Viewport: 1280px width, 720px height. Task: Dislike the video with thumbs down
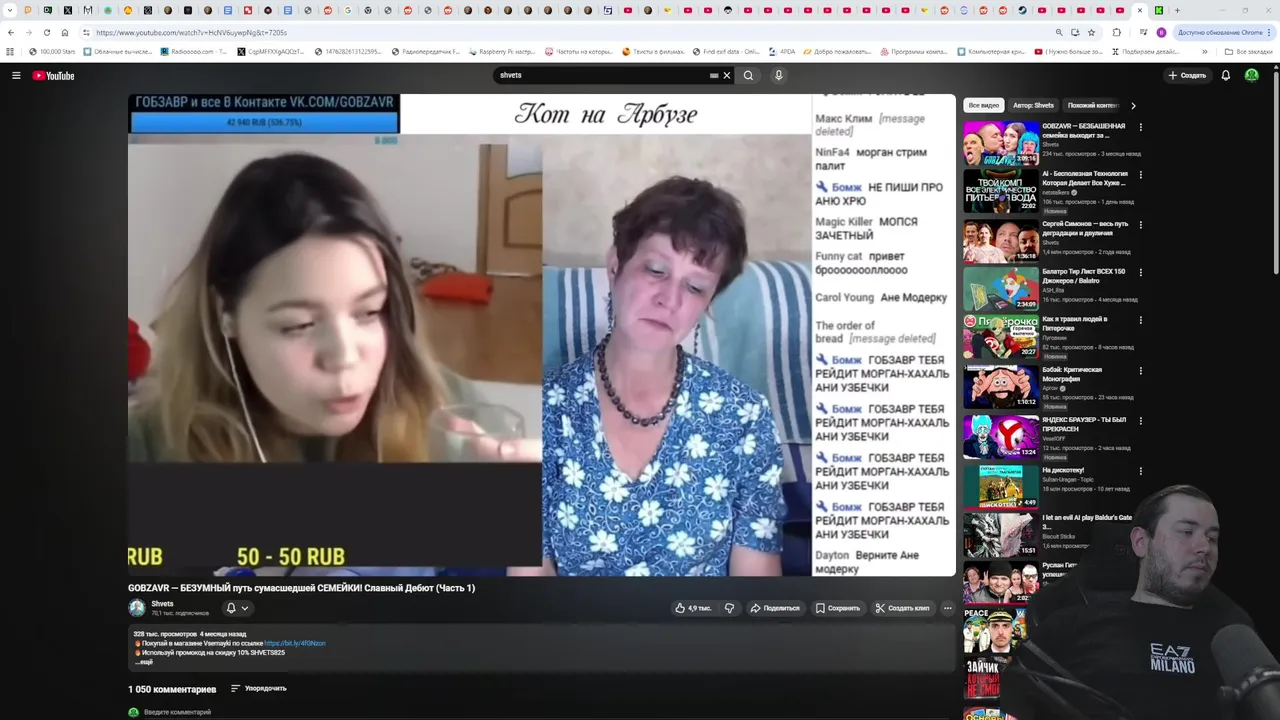[729, 608]
